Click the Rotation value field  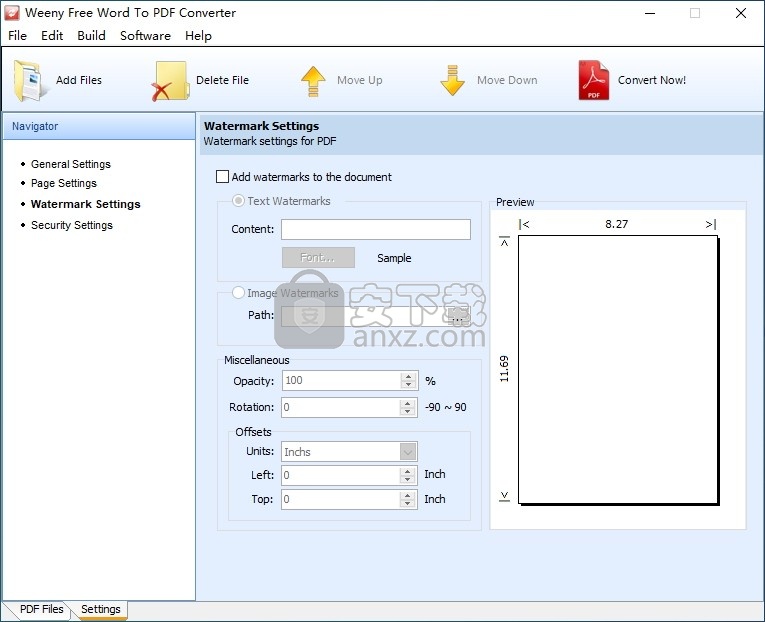(x=341, y=407)
